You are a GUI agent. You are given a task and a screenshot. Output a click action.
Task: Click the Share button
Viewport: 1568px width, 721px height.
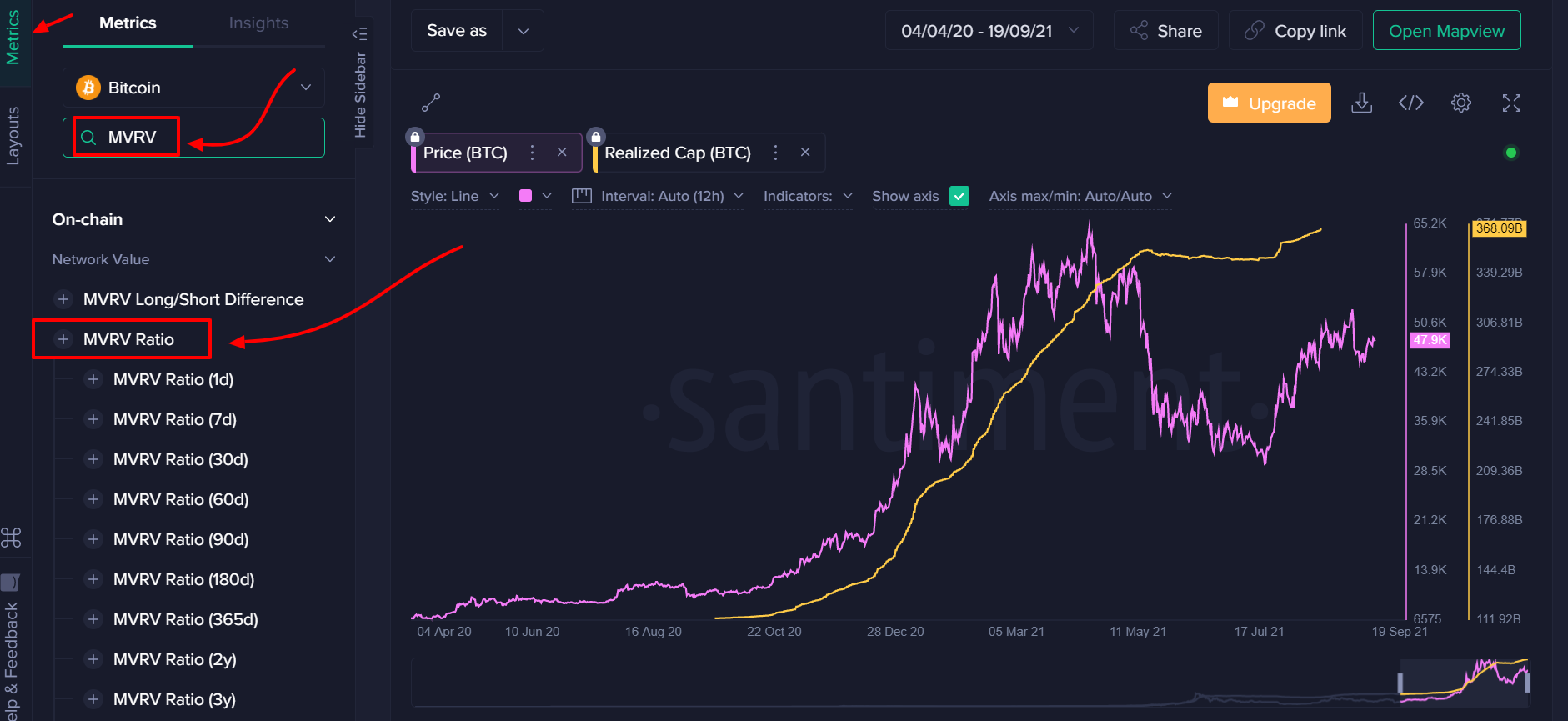pyautogui.click(x=1166, y=31)
